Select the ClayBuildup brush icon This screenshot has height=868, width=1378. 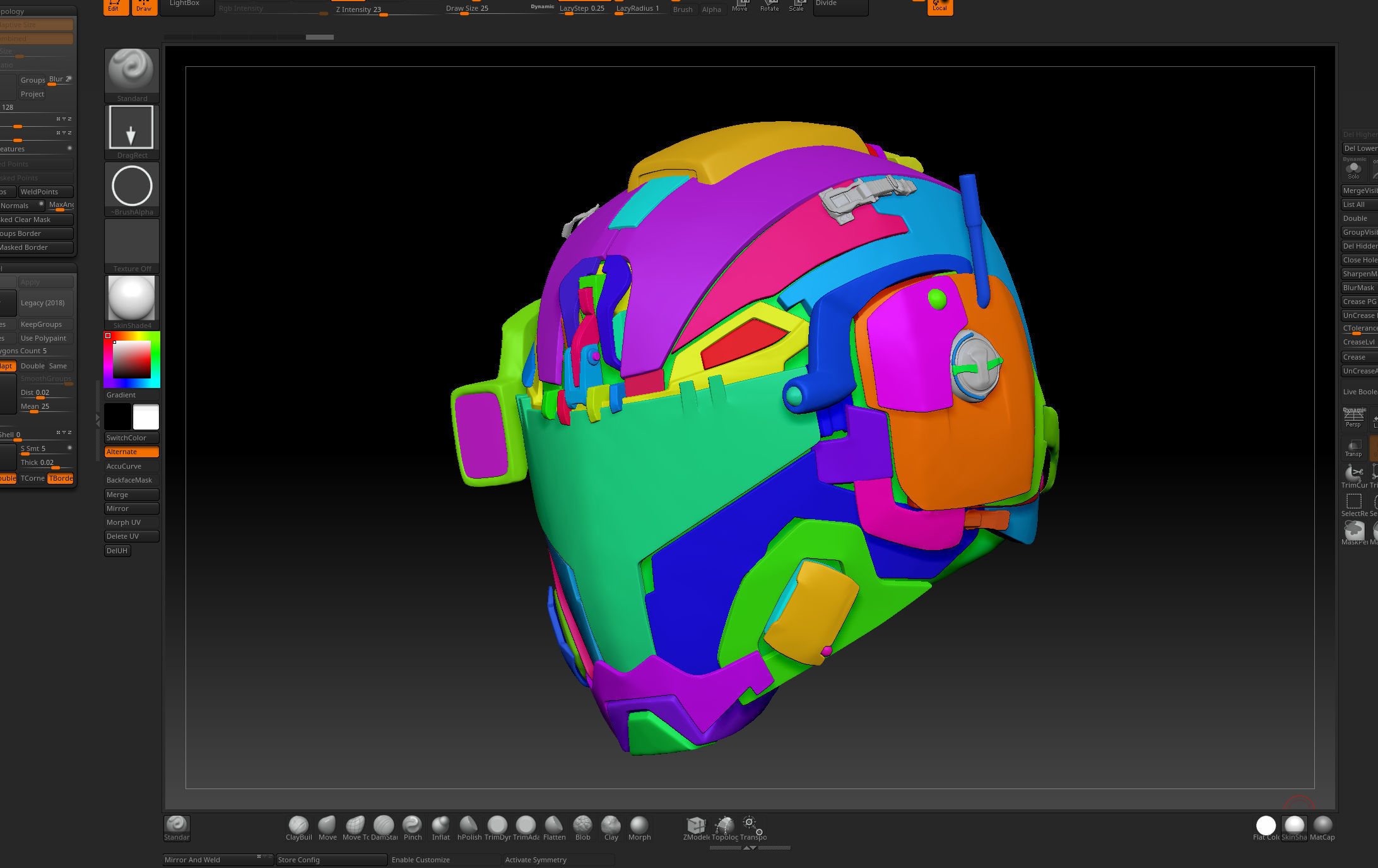tap(298, 825)
